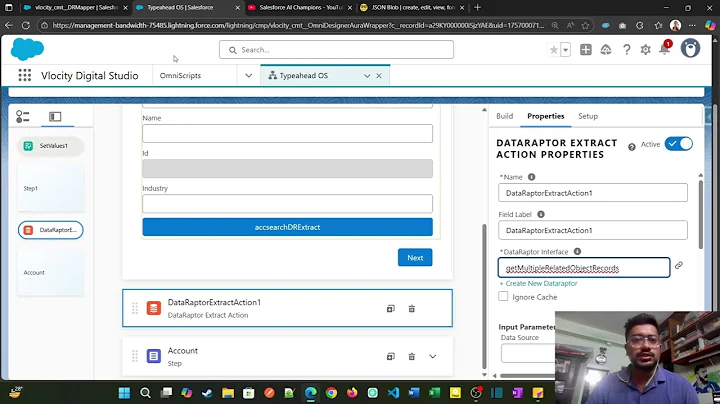Image resolution: width=720 pixels, height=404 pixels.
Task: Select the OmniScripts navigation item
Action: (x=180, y=75)
